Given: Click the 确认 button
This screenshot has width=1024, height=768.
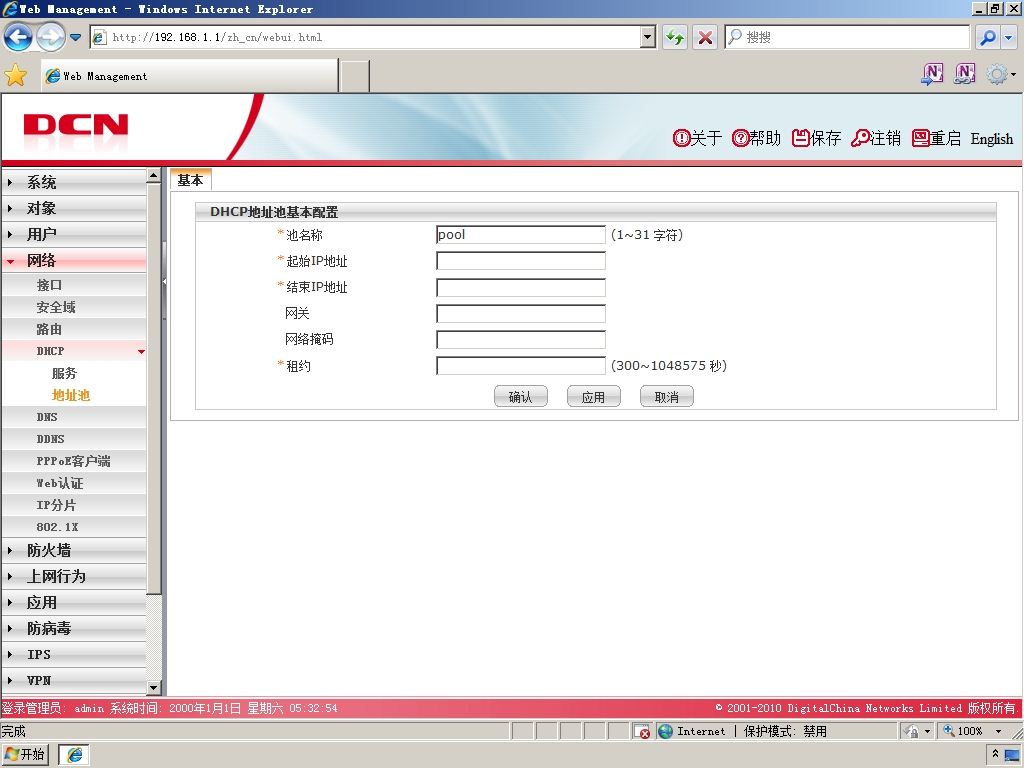Looking at the screenshot, I should [x=520, y=396].
